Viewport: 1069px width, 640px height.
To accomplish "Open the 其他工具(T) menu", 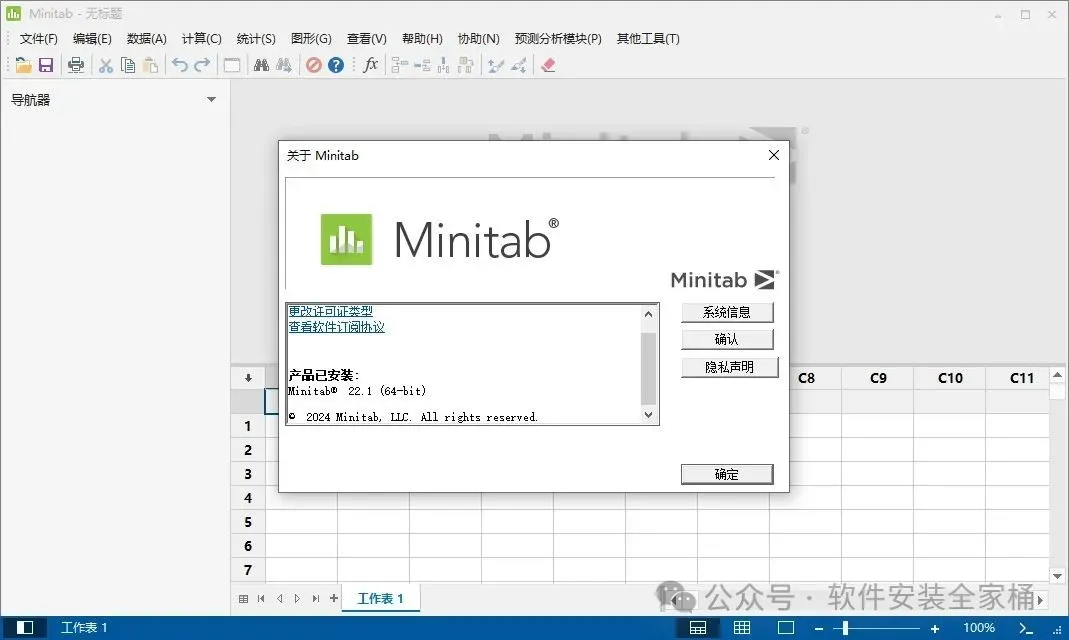I will [x=648, y=39].
